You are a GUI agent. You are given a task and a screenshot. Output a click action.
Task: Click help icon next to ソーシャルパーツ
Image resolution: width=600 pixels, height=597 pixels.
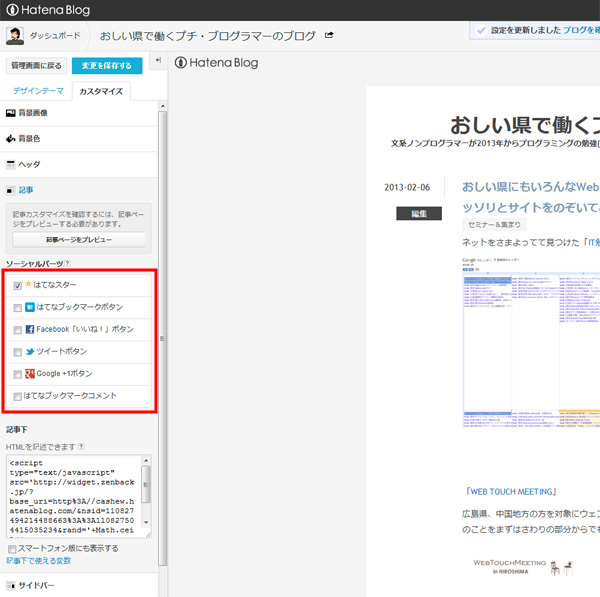67,263
